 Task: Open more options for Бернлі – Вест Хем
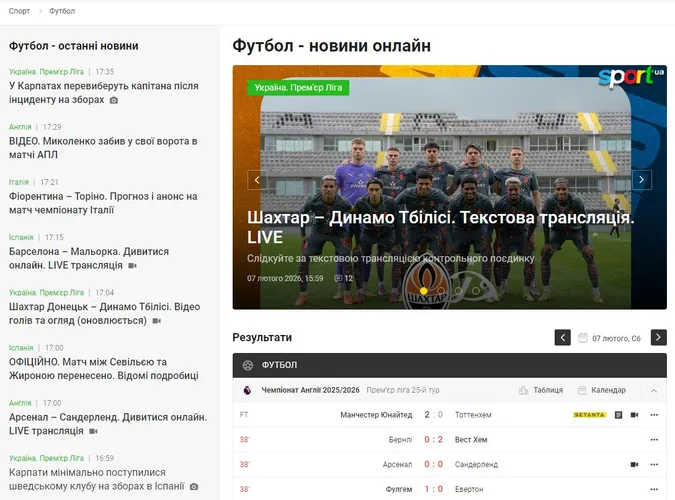tap(654, 440)
